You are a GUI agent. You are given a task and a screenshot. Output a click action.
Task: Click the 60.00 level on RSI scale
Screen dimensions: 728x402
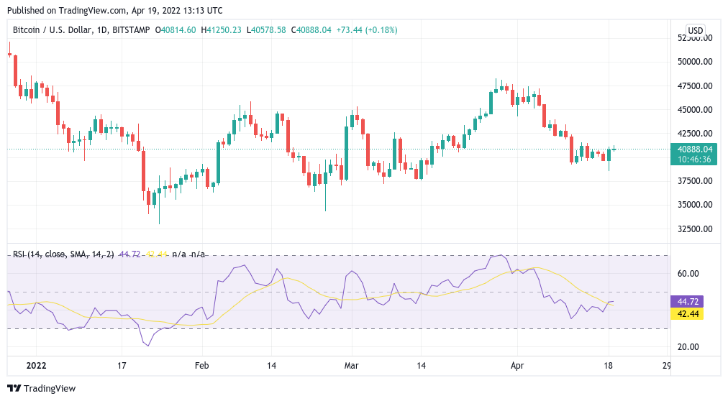(x=688, y=273)
